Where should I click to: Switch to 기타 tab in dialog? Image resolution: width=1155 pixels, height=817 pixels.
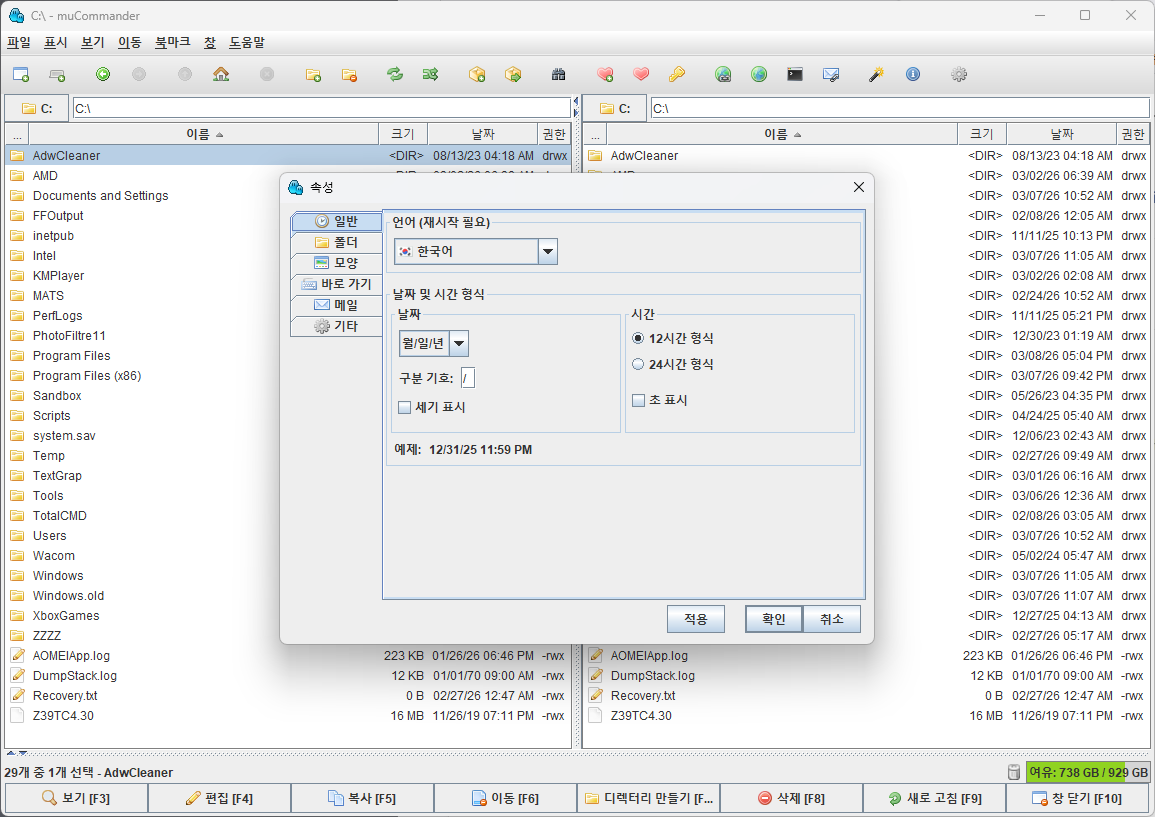(337, 326)
